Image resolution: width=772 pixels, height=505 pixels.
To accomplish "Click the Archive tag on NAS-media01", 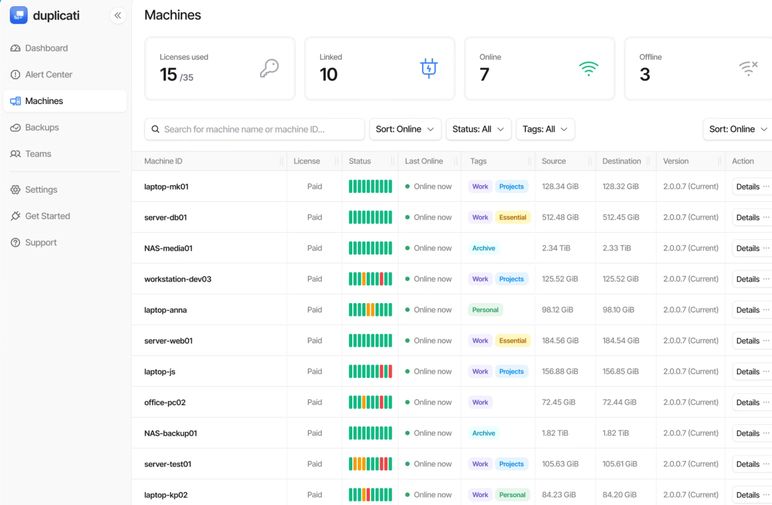I will point(483,248).
